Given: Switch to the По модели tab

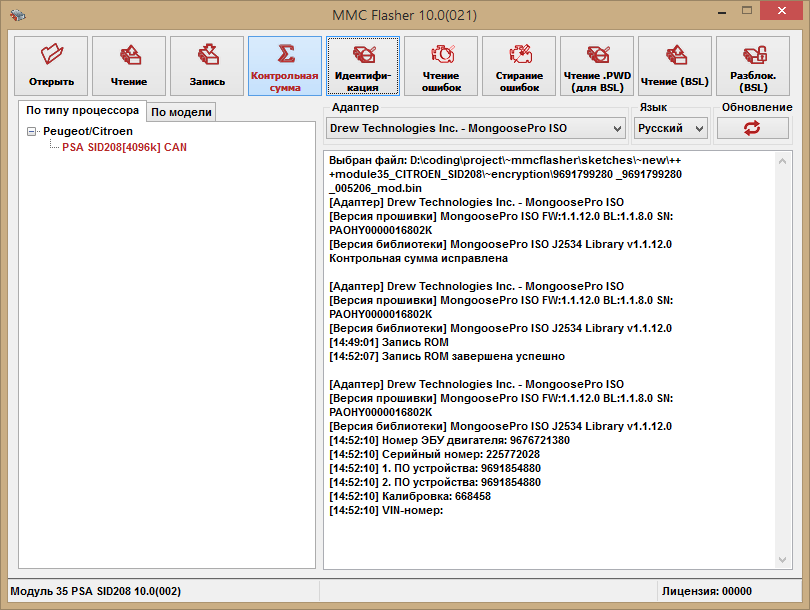Looking at the screenshot, I should point(181,112).
